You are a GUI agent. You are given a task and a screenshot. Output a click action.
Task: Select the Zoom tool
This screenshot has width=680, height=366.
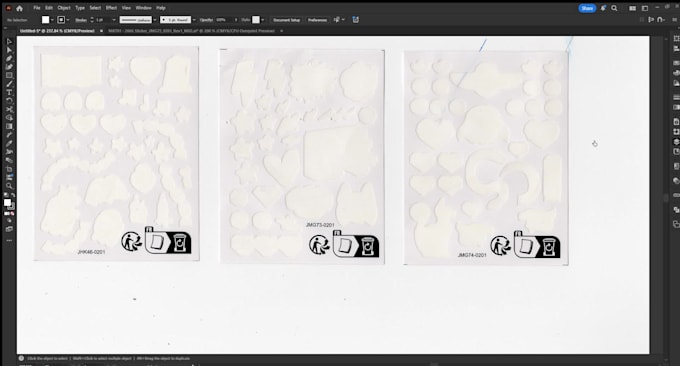9,186
